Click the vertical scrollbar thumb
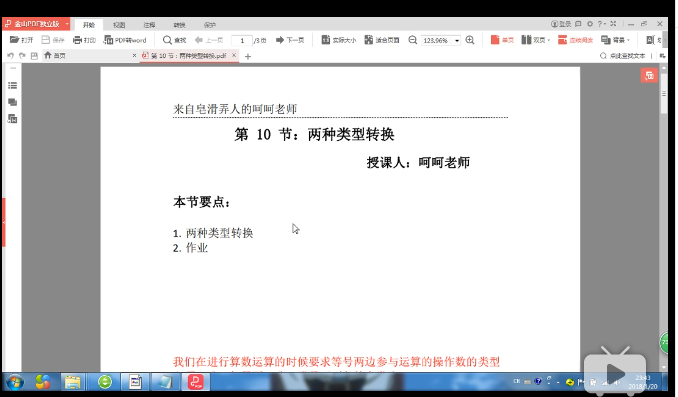The width and height of the screenshot is (678, 397). [664, 94]
